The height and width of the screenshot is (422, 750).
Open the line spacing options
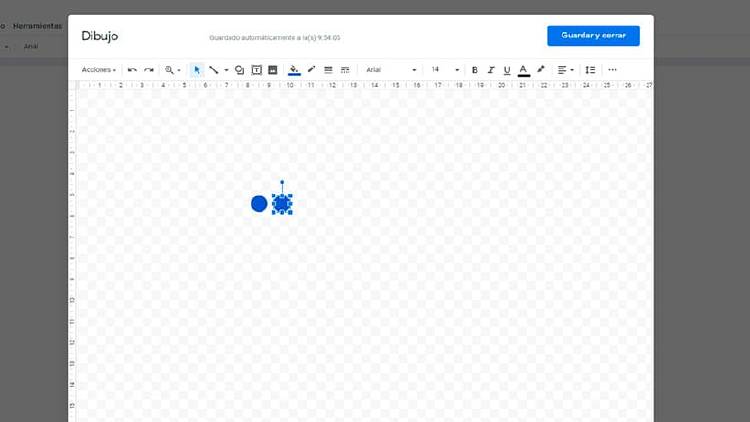590,70
